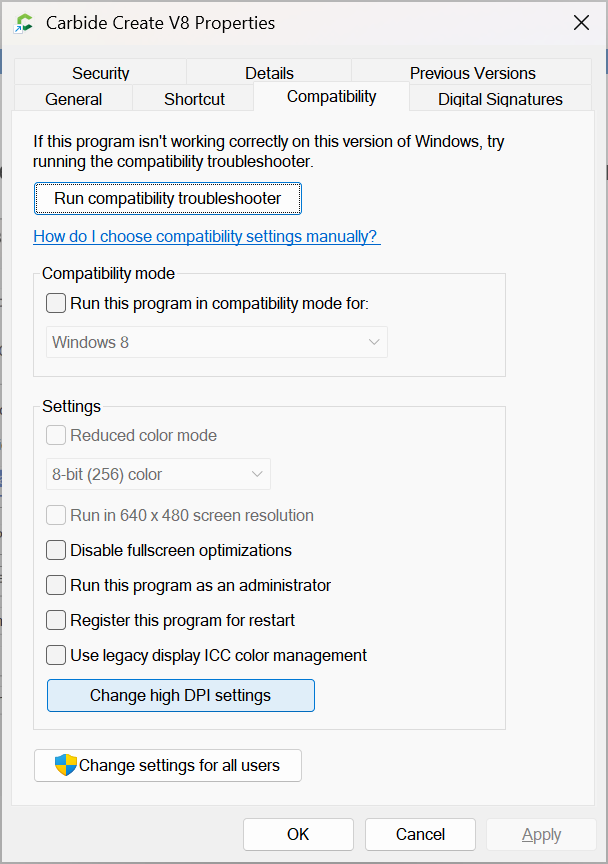Expand the 8-bit (256) color dropdown
608x864 pixels.
click(x=159, y=474)
